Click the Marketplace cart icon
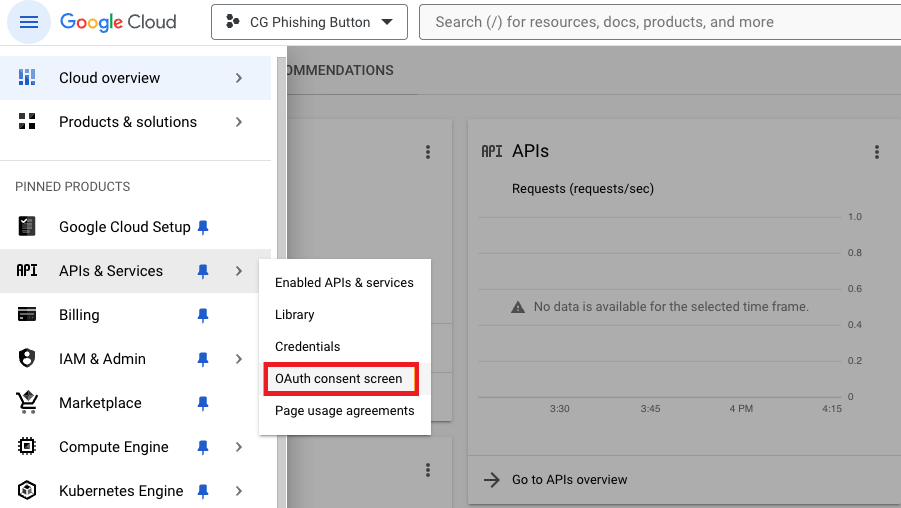The width and height of the screenshot is (901, 508). [27, 402]
